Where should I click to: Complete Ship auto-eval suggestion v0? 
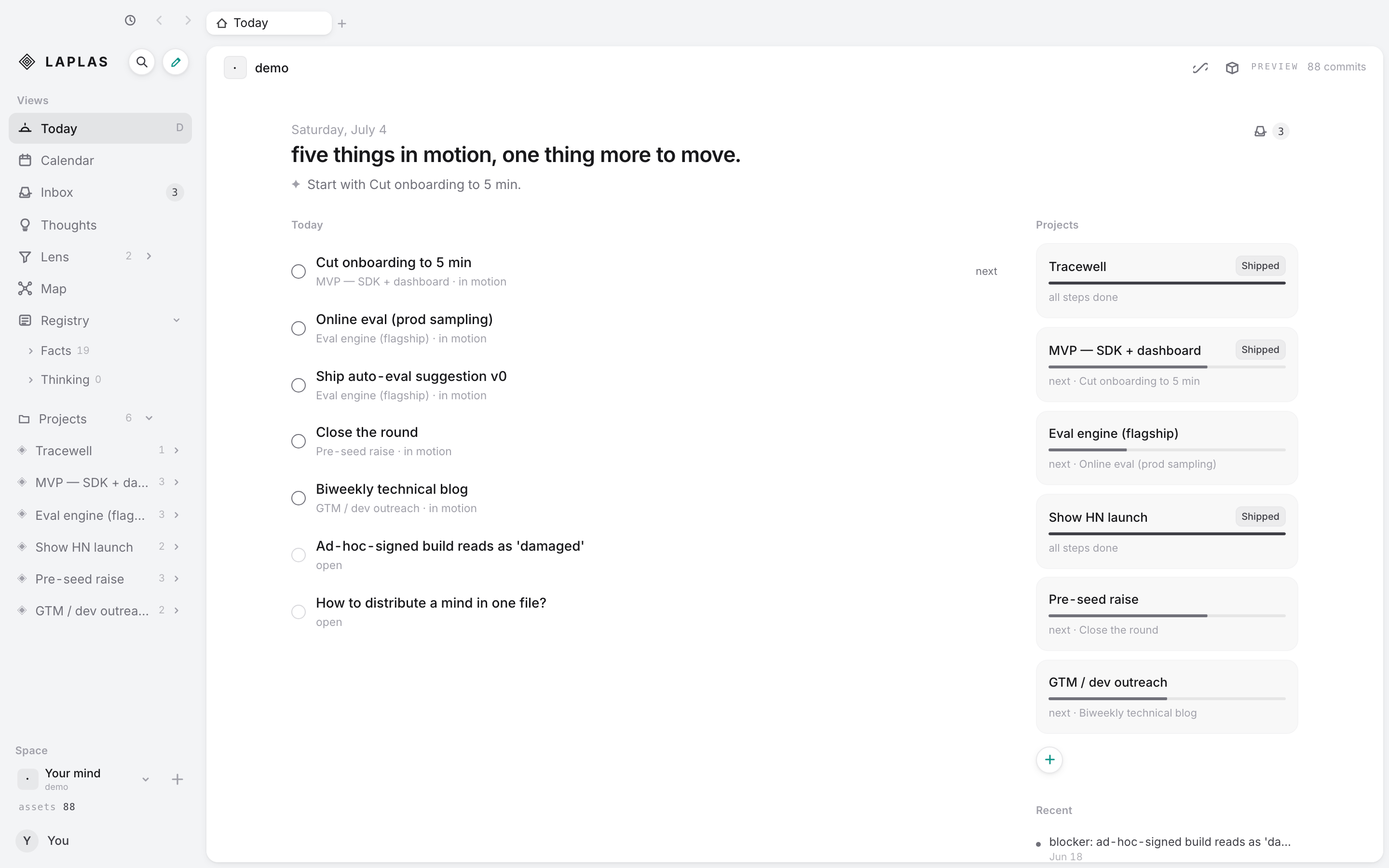(299, 385)
